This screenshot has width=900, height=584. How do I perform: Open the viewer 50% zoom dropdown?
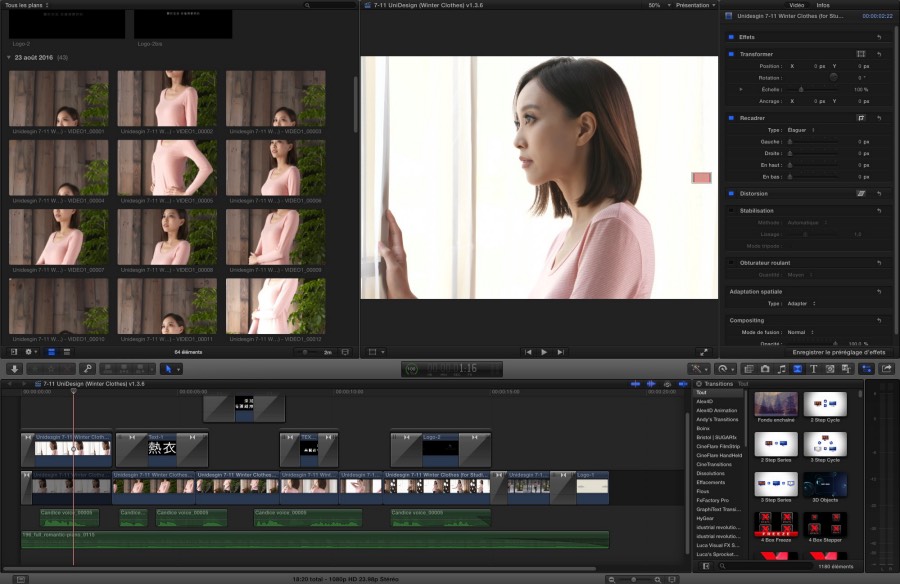pyautogui.click(x=660, y=5)
